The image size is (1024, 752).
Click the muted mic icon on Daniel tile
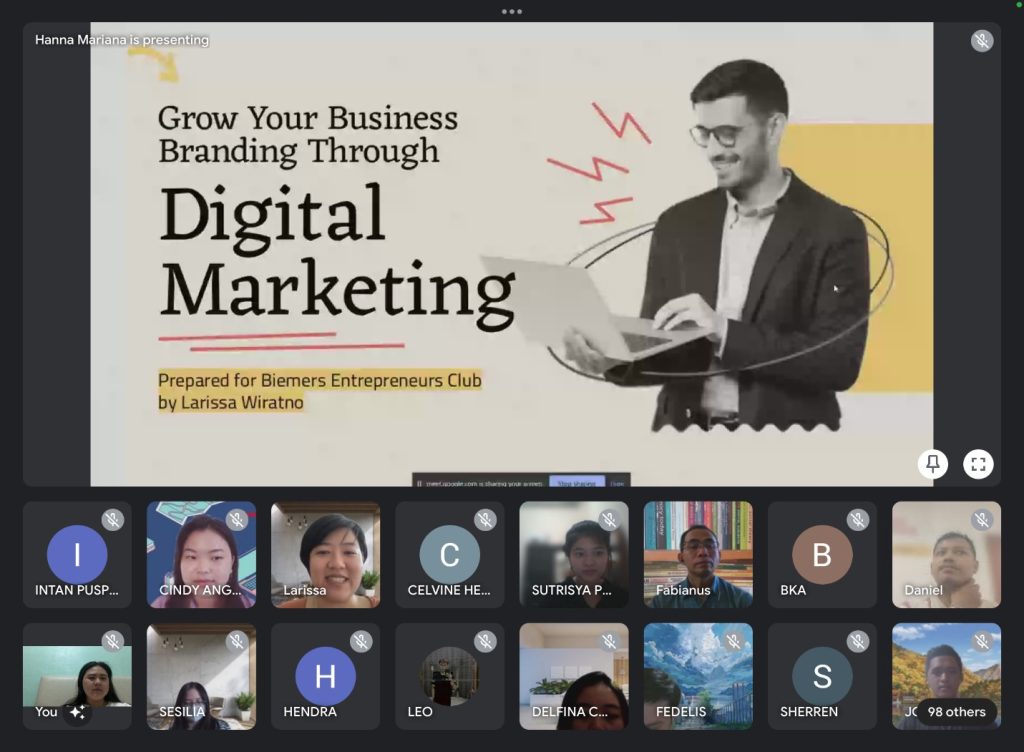(x=982, y=520)
